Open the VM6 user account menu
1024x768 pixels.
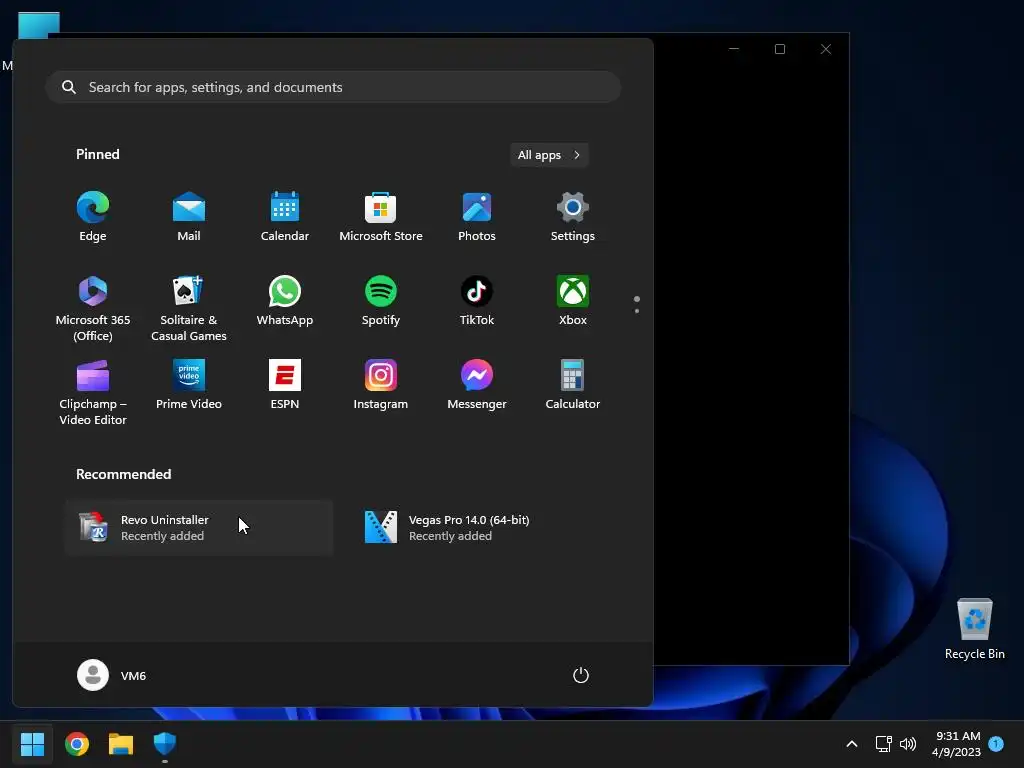tap(112, 675)
